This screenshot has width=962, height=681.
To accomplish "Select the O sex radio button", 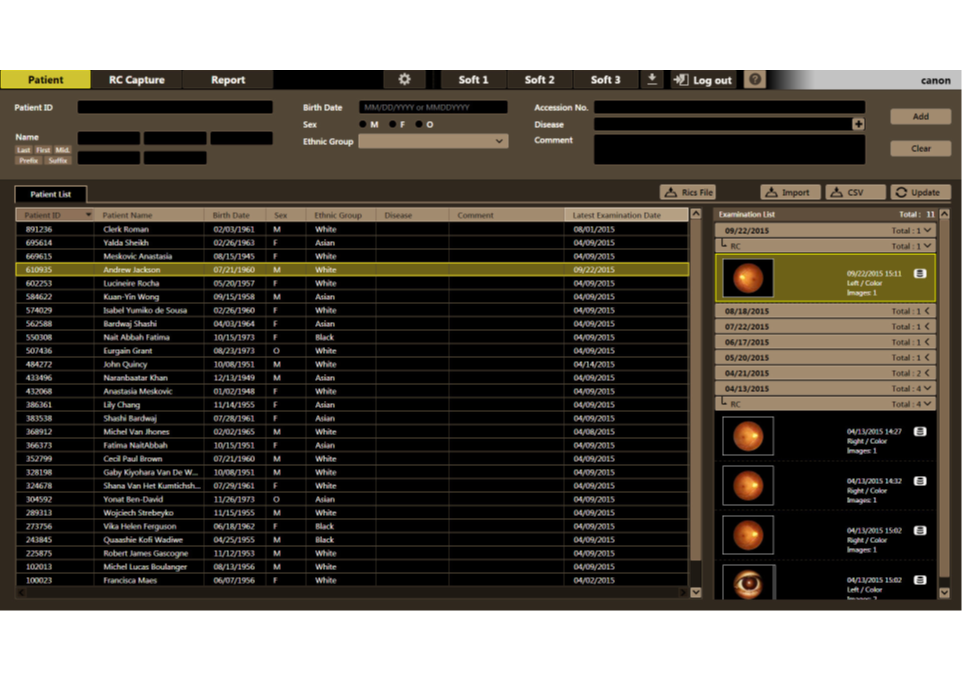I will pyautogui.click(x=418, y=125).
